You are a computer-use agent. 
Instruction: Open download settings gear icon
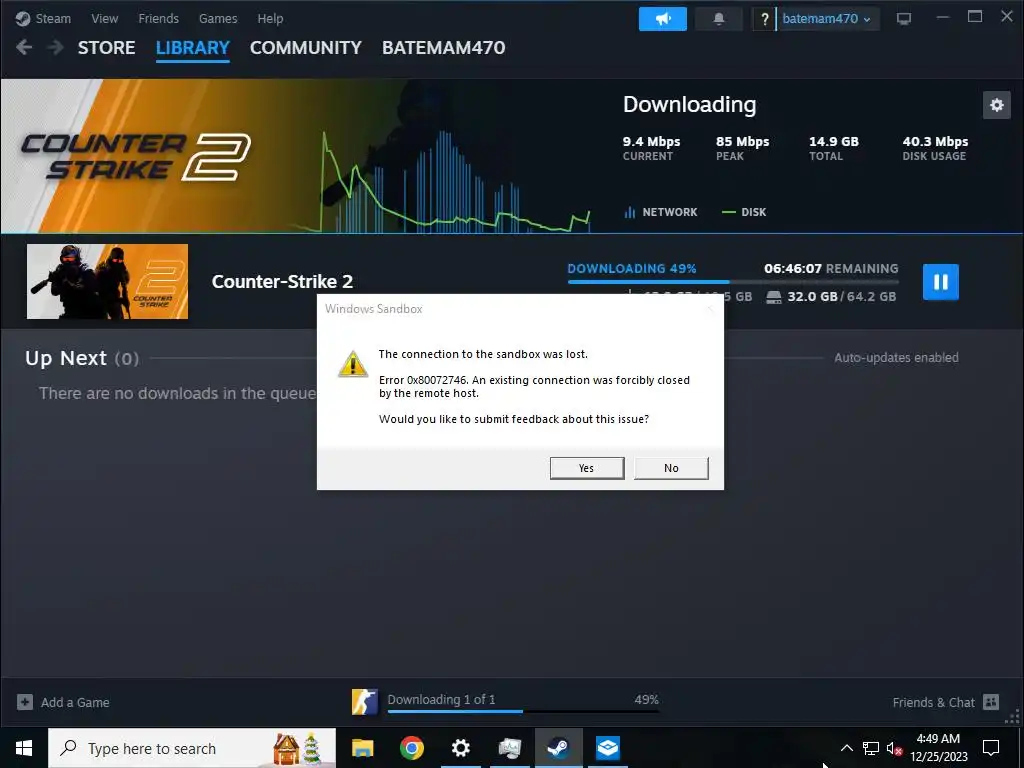click(997, 105)
